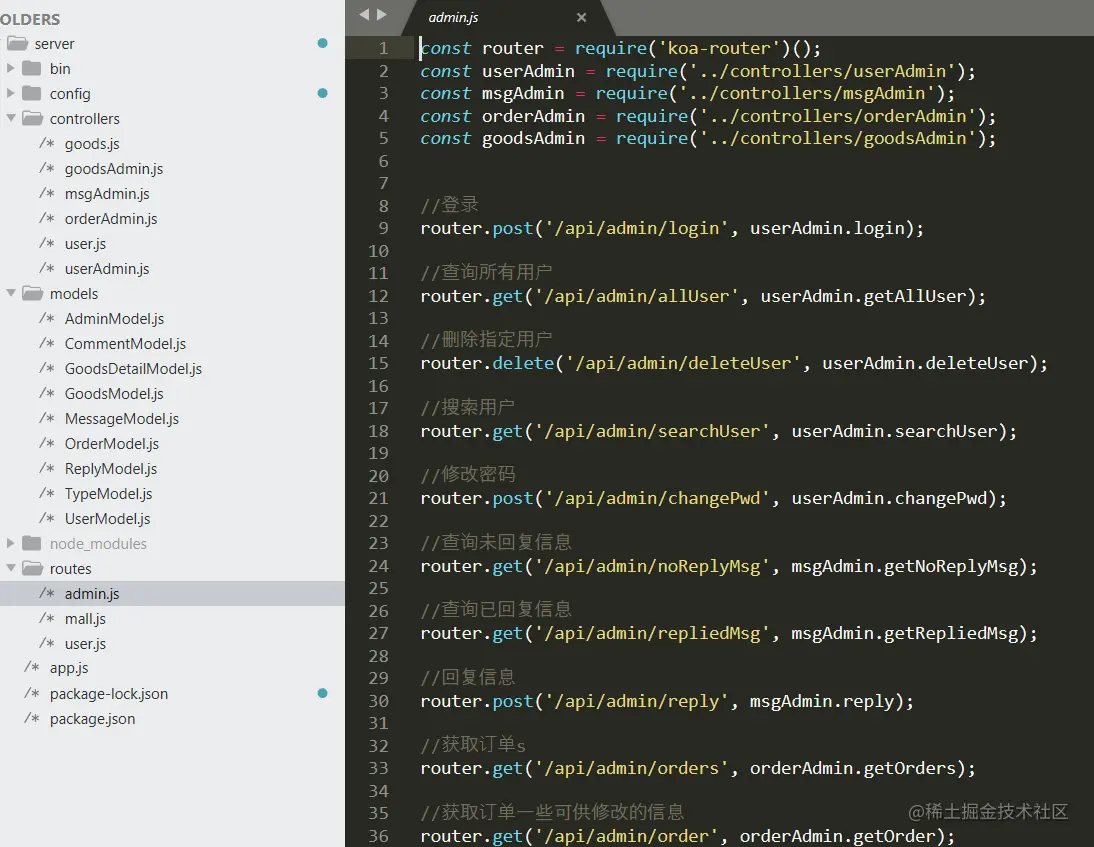Screen dimensions: 1094x847
Task: Click the bin folder icon
Action: (x=31, y=68)
